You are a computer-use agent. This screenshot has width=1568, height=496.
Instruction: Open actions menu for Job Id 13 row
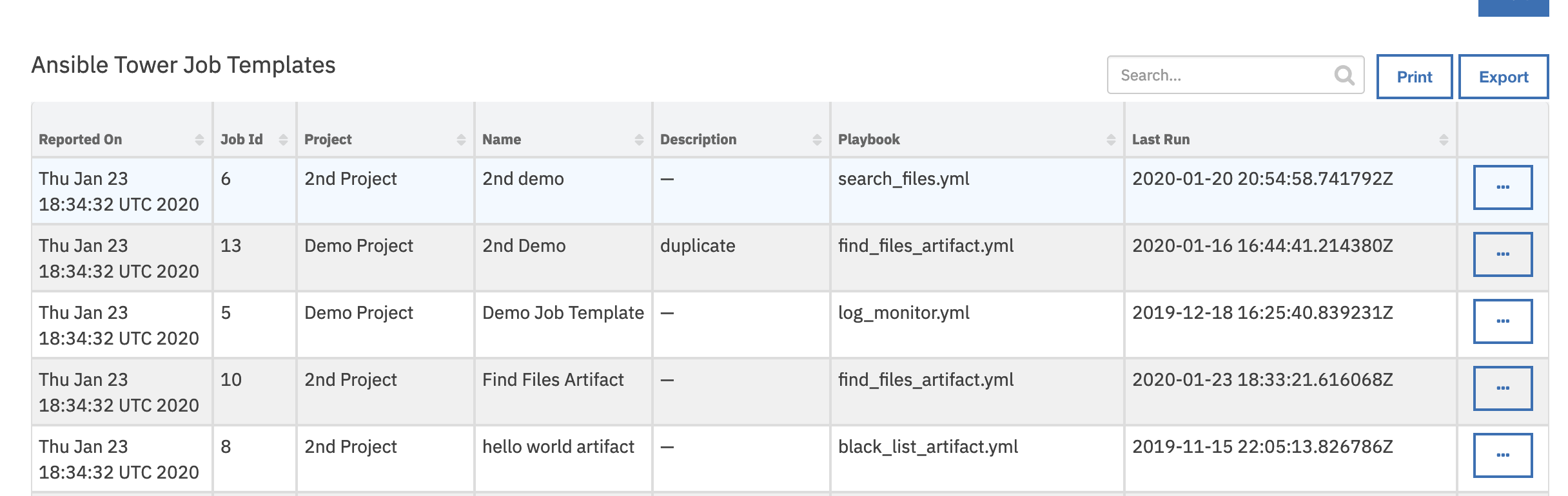pos(1503,254)
